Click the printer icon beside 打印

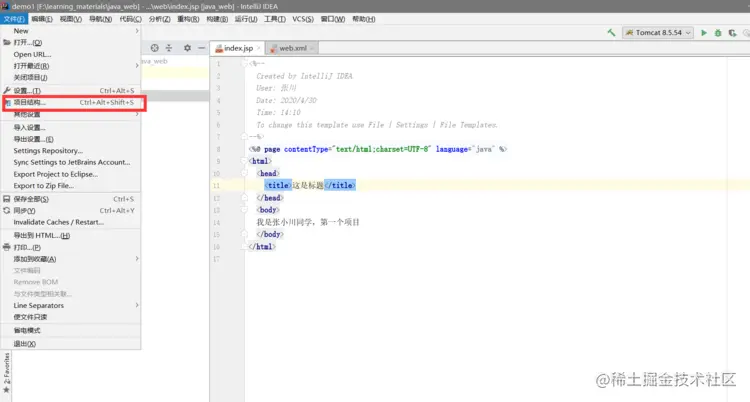tap(7, 247)
